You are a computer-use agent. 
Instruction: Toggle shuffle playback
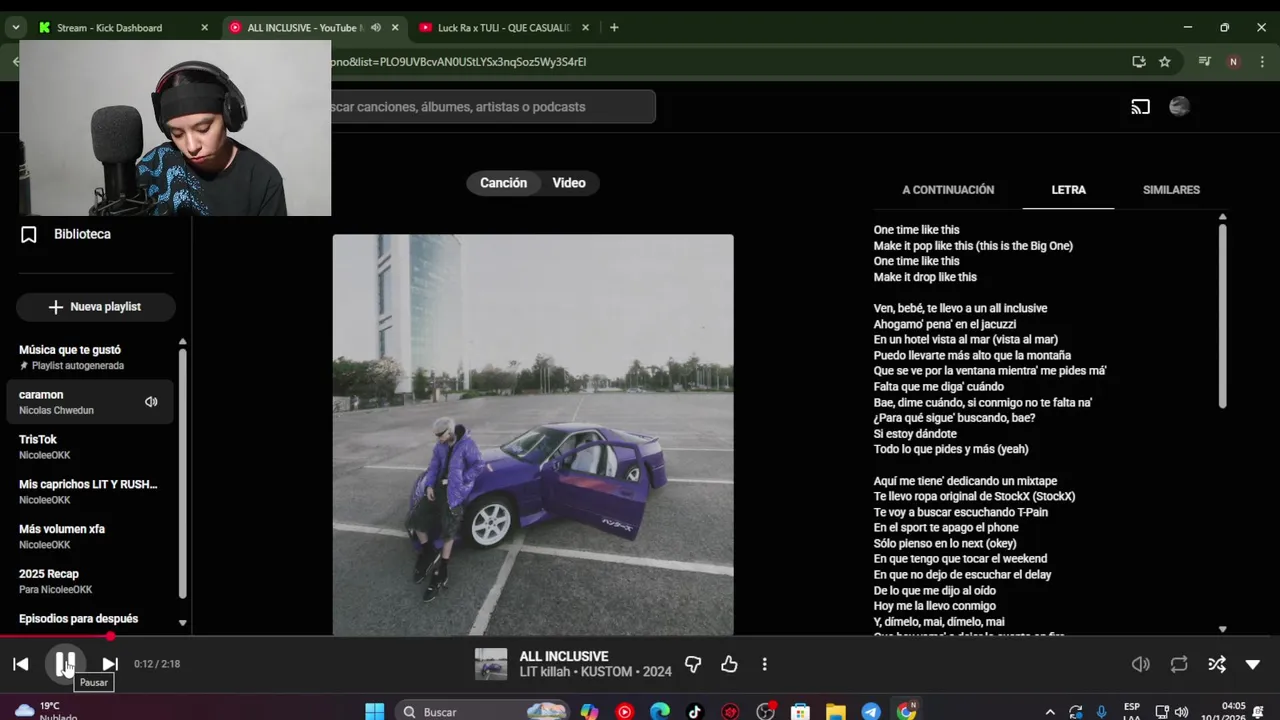pyautogui.click(x=1217, y=664)
